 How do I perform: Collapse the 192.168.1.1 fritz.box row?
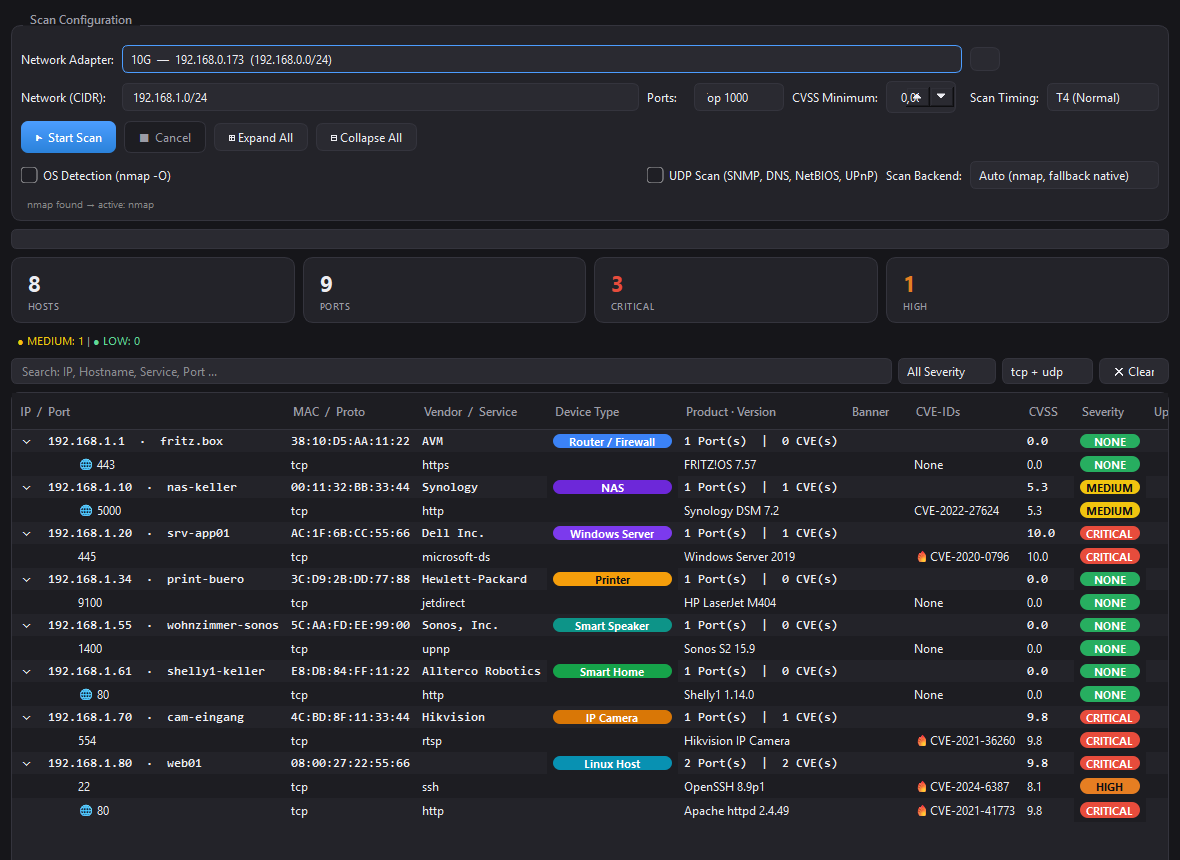(26, 442)
